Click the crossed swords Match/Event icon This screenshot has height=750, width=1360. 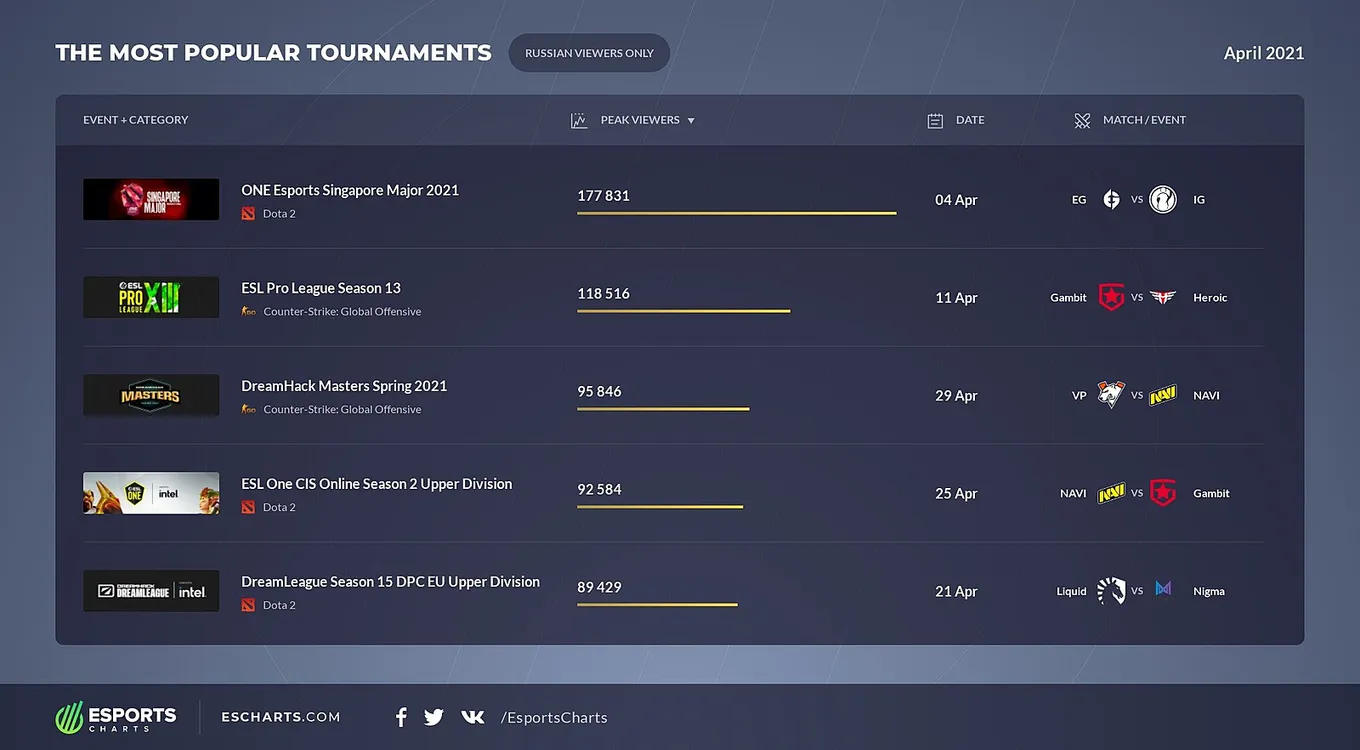(x=1082, y=121)
